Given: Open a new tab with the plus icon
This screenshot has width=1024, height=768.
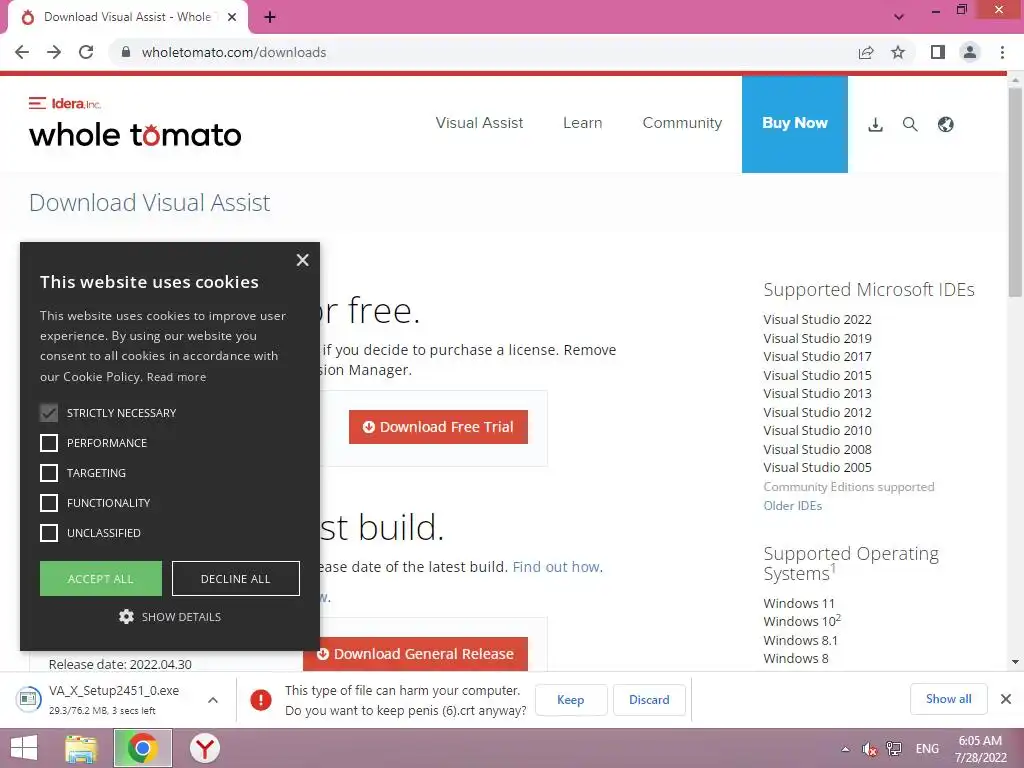Looking at the screenshot, I should (x=270, y=18).
